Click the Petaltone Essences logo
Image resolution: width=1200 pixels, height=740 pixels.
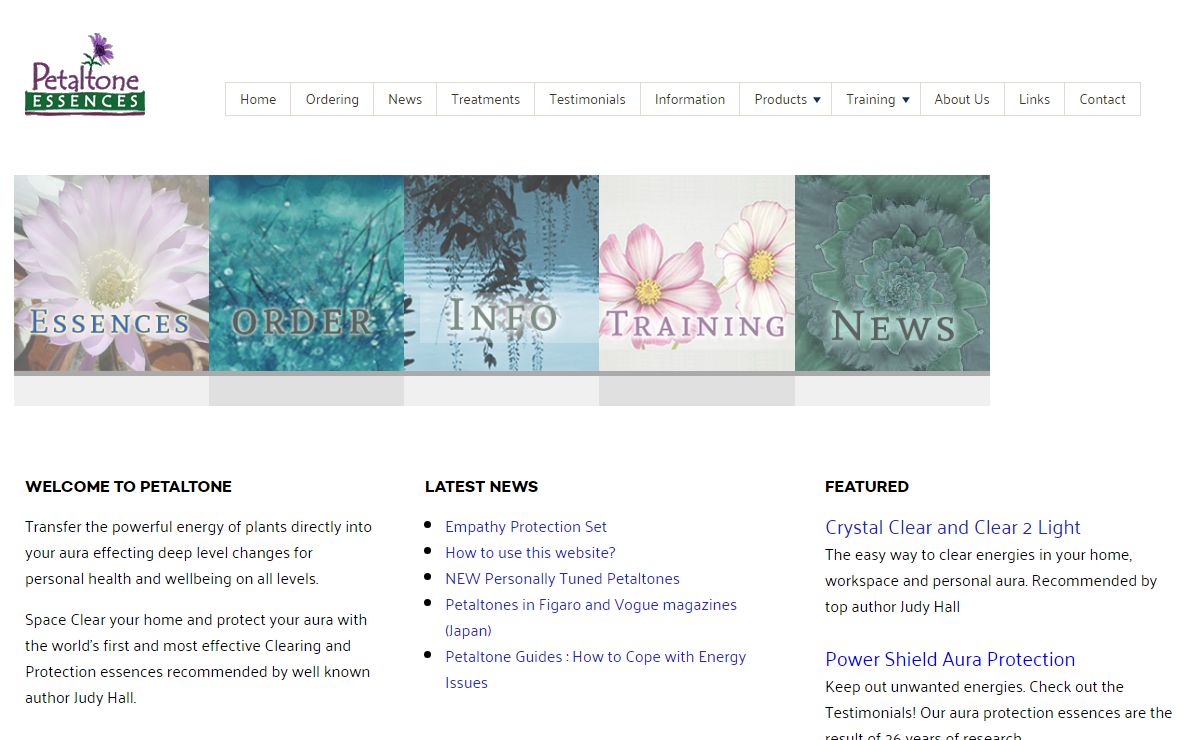coord(85,75)
